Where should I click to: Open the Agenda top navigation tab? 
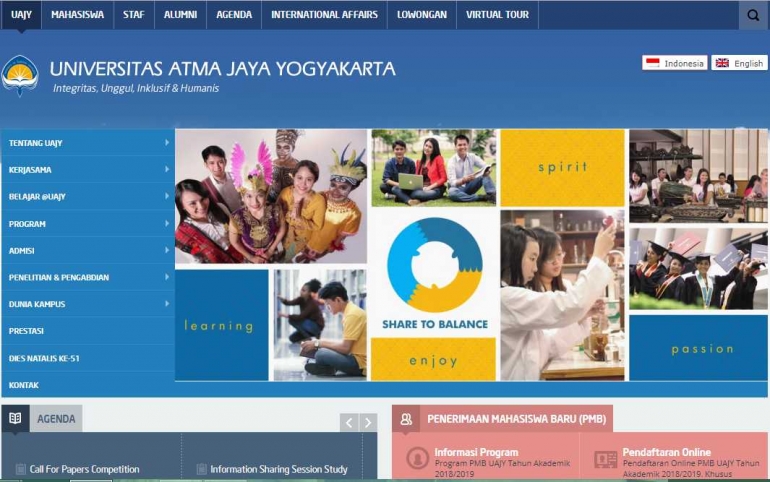tap(234, 15)
